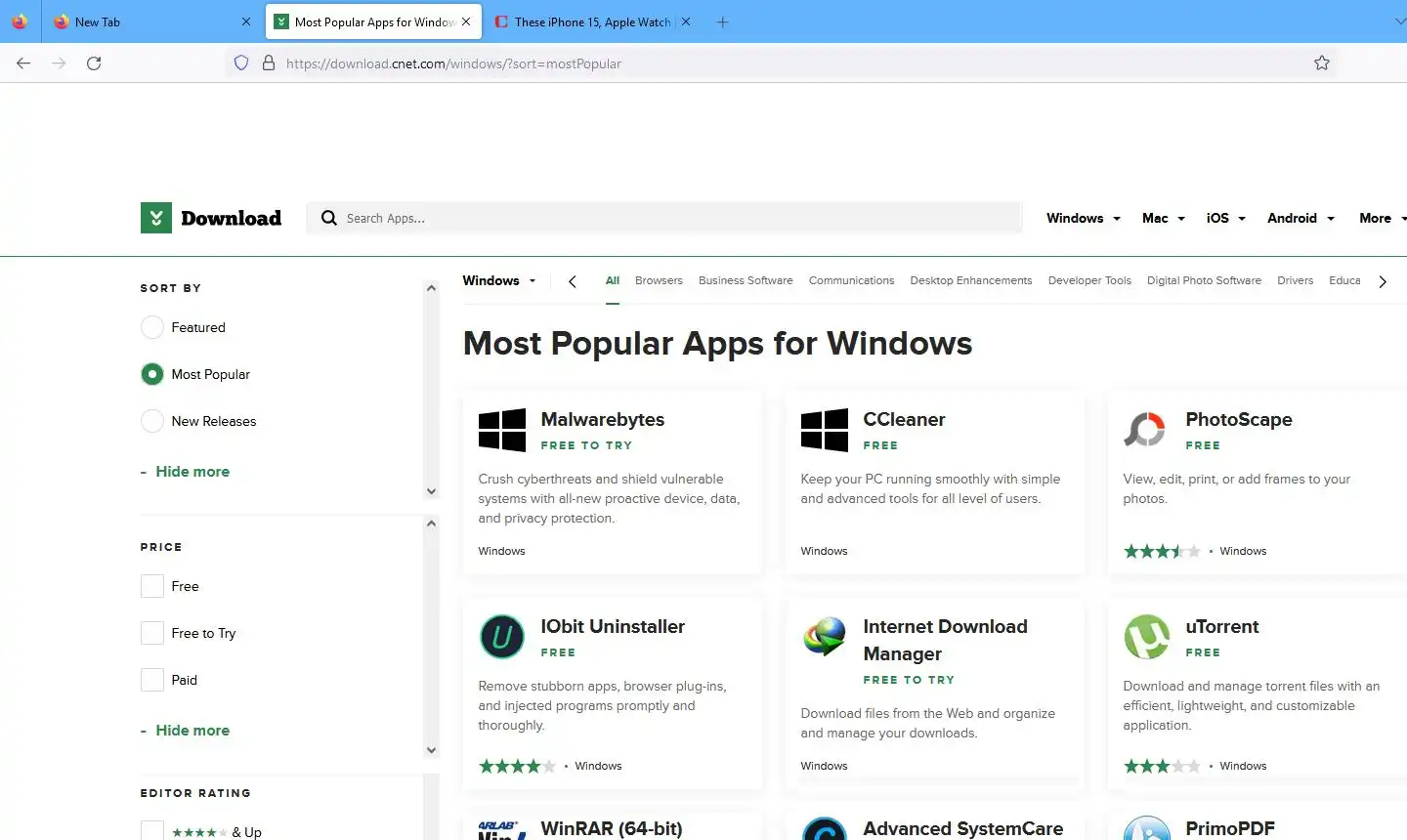Select the New Releases sort option
Screen dimensions: 1407x840
[152, 421]
